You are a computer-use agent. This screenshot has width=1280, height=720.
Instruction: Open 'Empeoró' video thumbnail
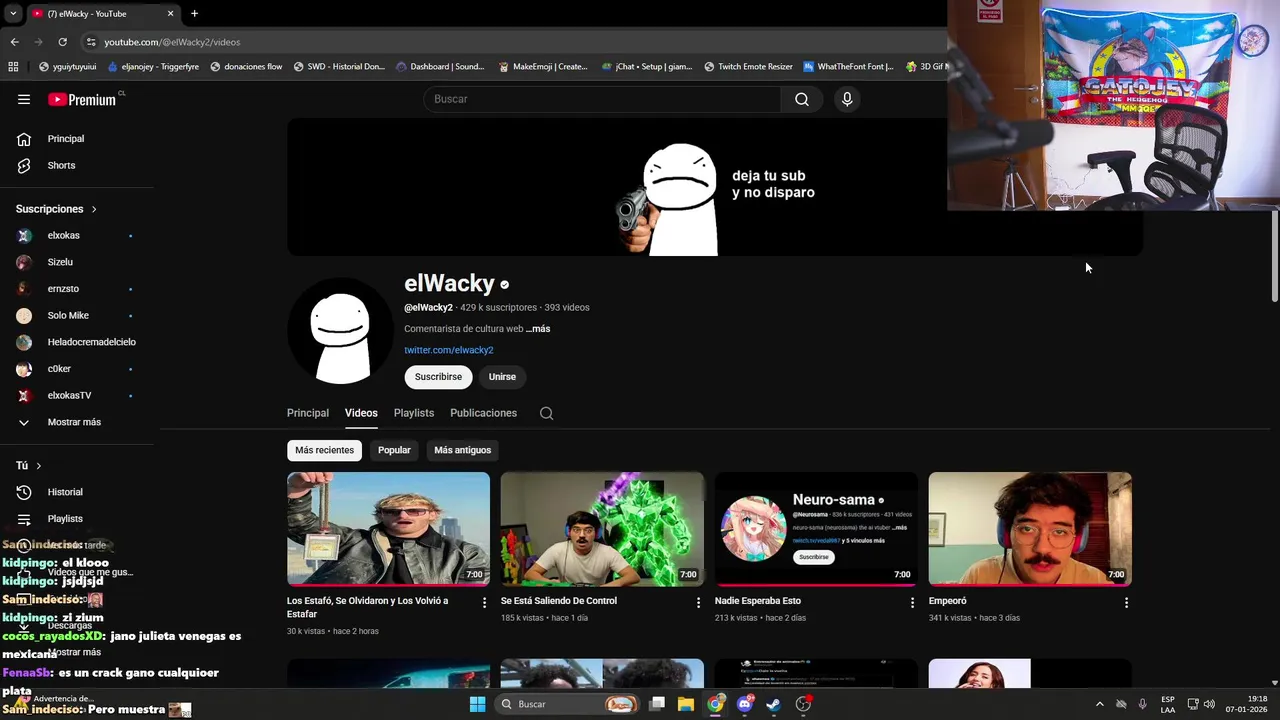click(1030, 529)
